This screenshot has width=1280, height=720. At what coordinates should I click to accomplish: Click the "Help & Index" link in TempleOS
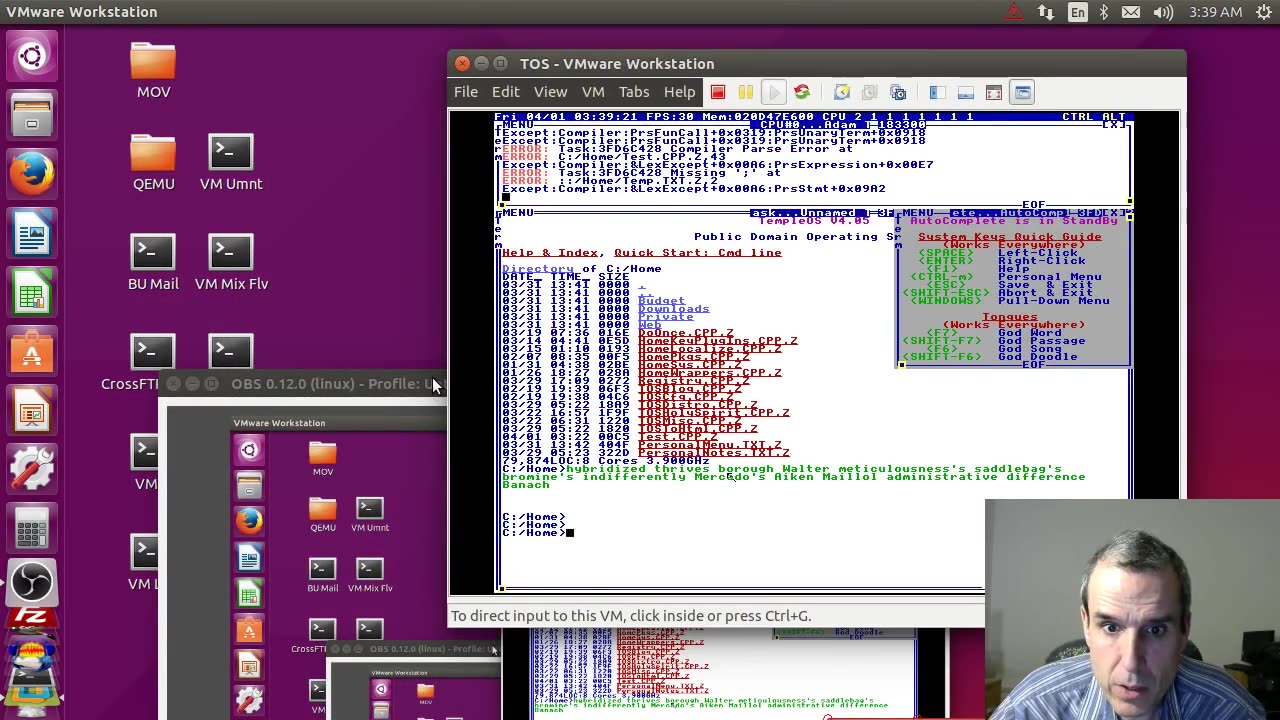(549, 253)
